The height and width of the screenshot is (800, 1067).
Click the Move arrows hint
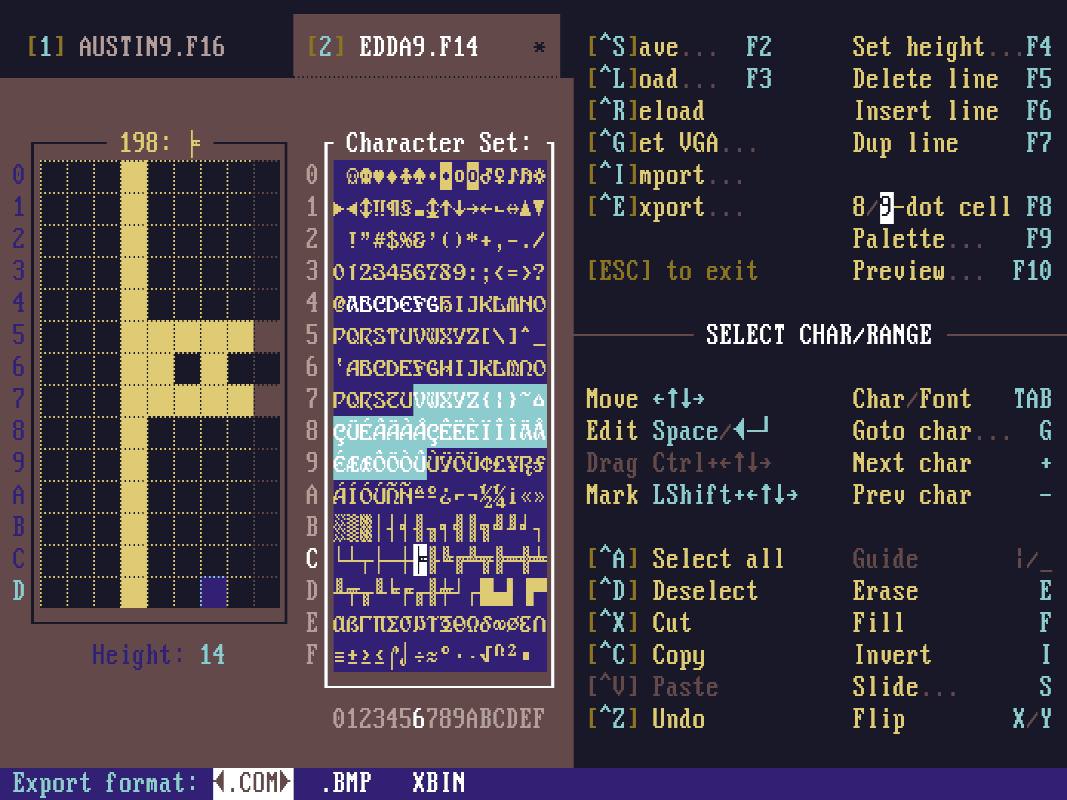[645, 399]
